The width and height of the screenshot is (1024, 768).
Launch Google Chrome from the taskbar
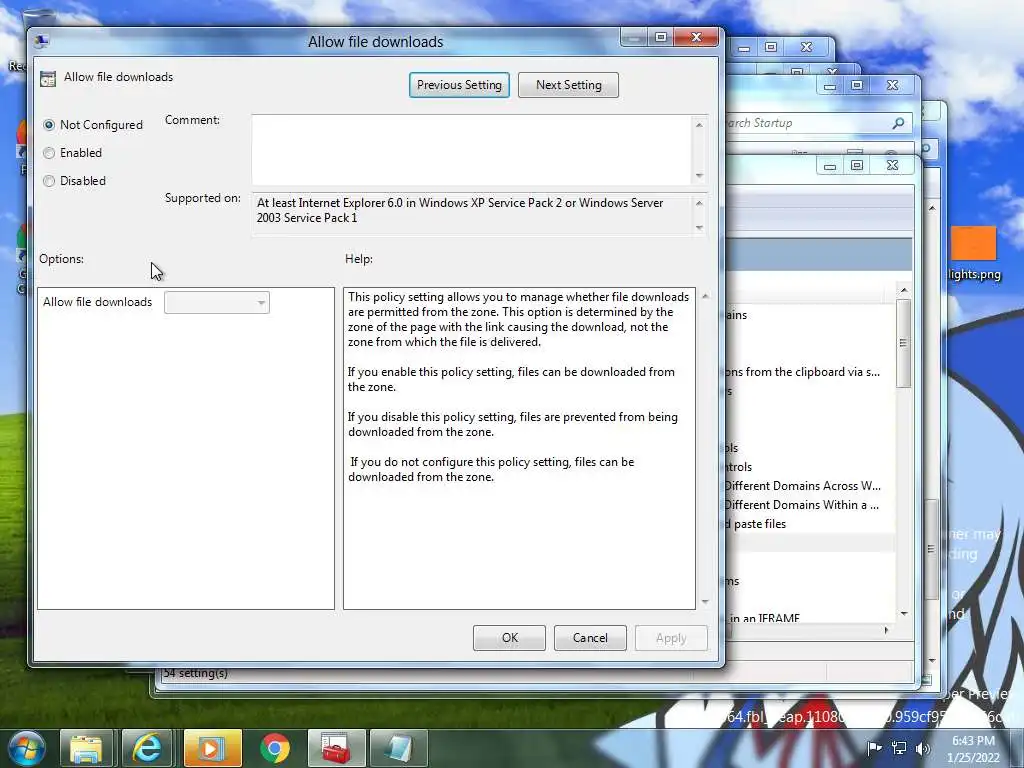pos(275,748)
